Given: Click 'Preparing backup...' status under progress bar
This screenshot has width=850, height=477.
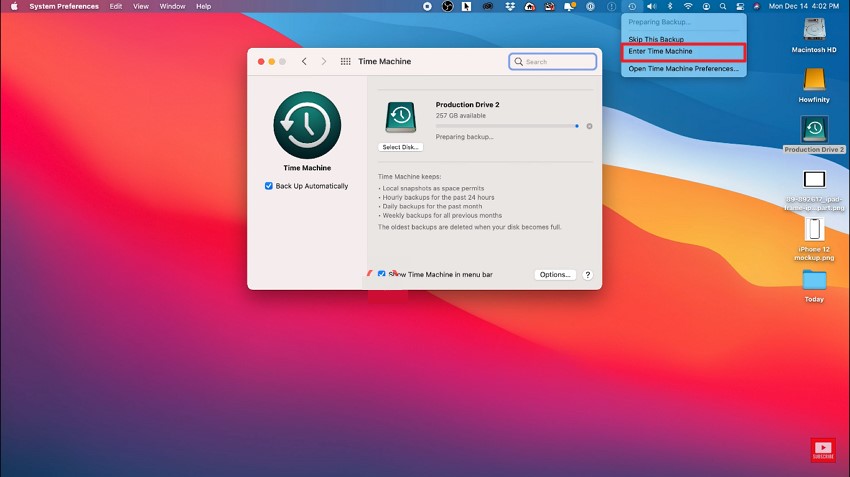Looking at the screenshot, I should 465,137.
